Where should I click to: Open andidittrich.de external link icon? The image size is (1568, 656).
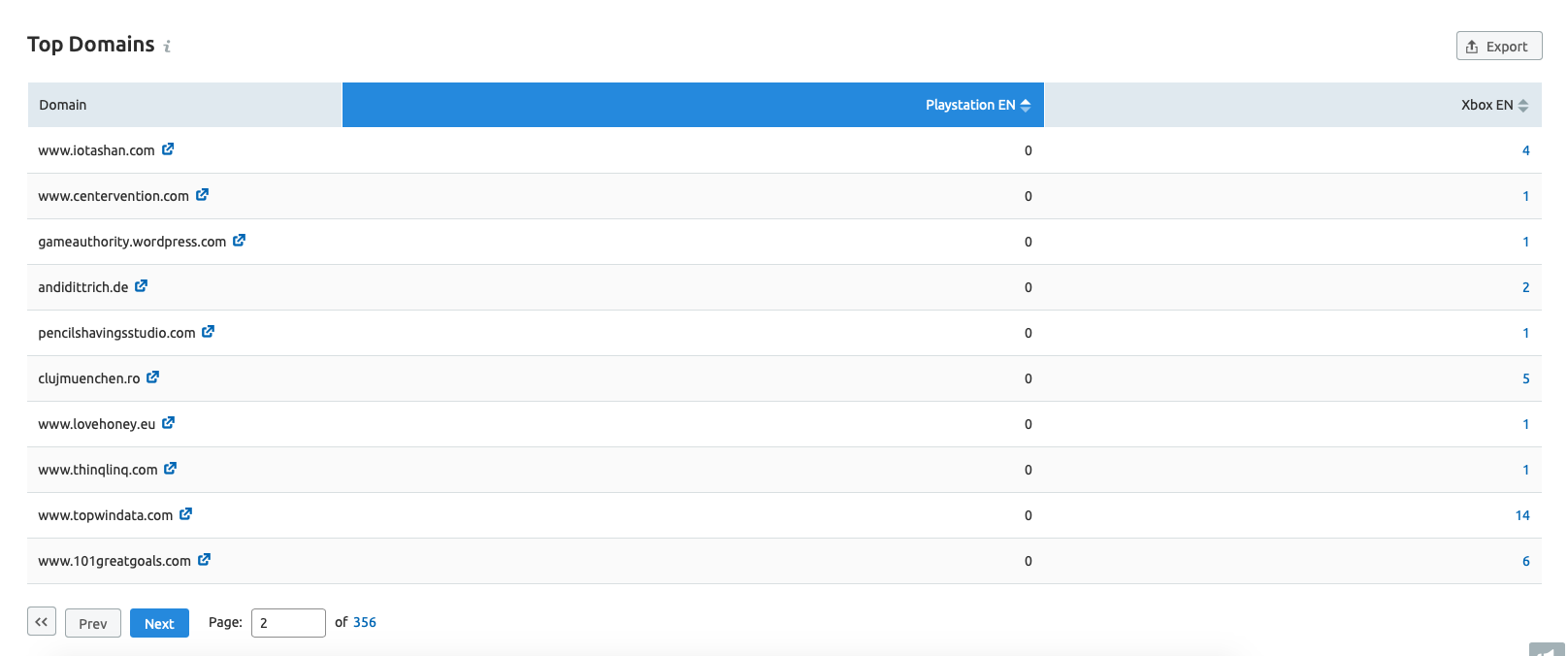141,286
